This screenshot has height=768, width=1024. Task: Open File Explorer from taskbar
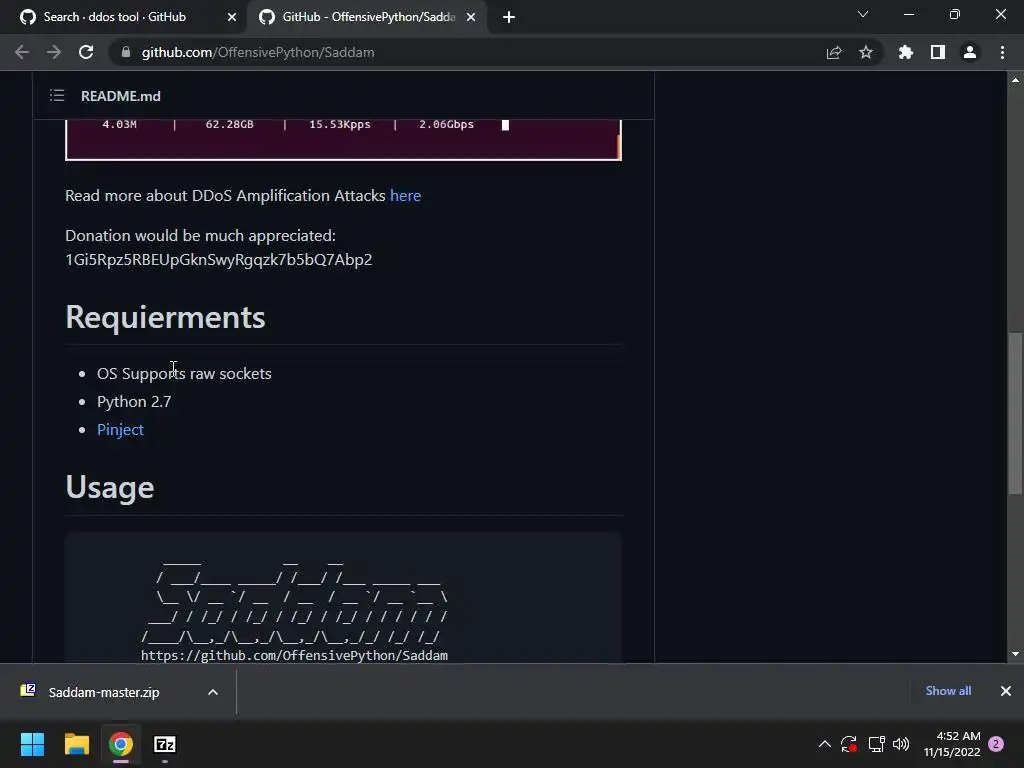76,744
